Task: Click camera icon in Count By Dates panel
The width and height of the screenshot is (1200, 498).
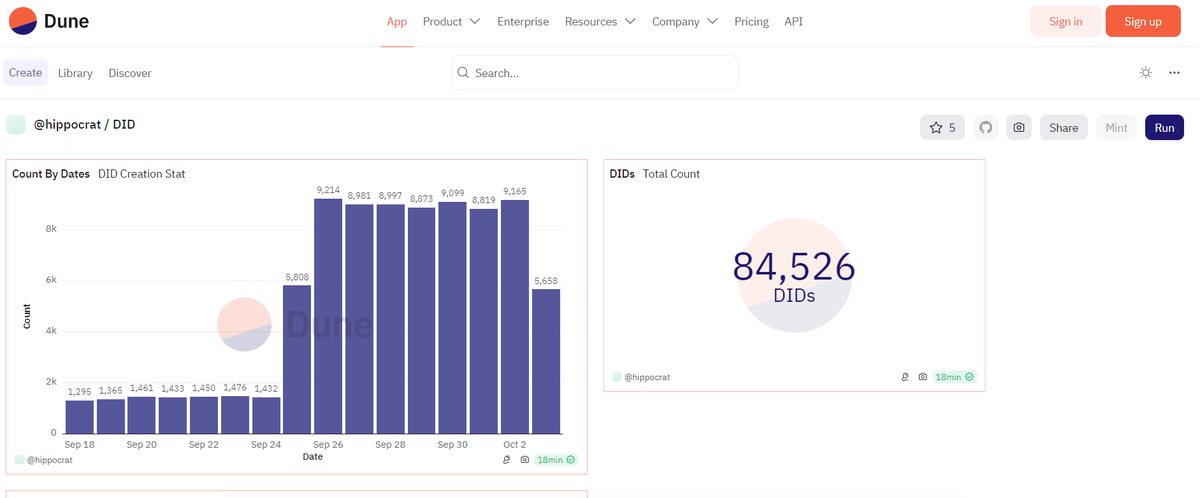Action: 525,460
